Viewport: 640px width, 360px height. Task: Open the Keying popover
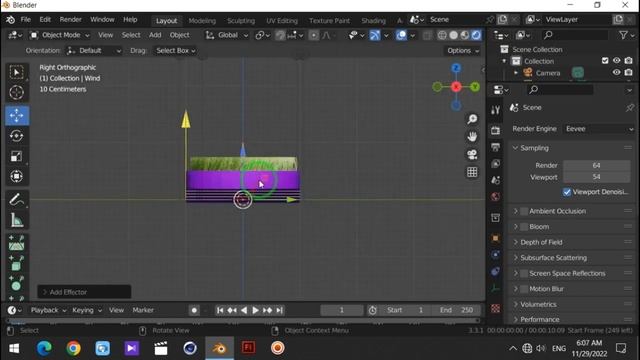click(x=87, y=310)
